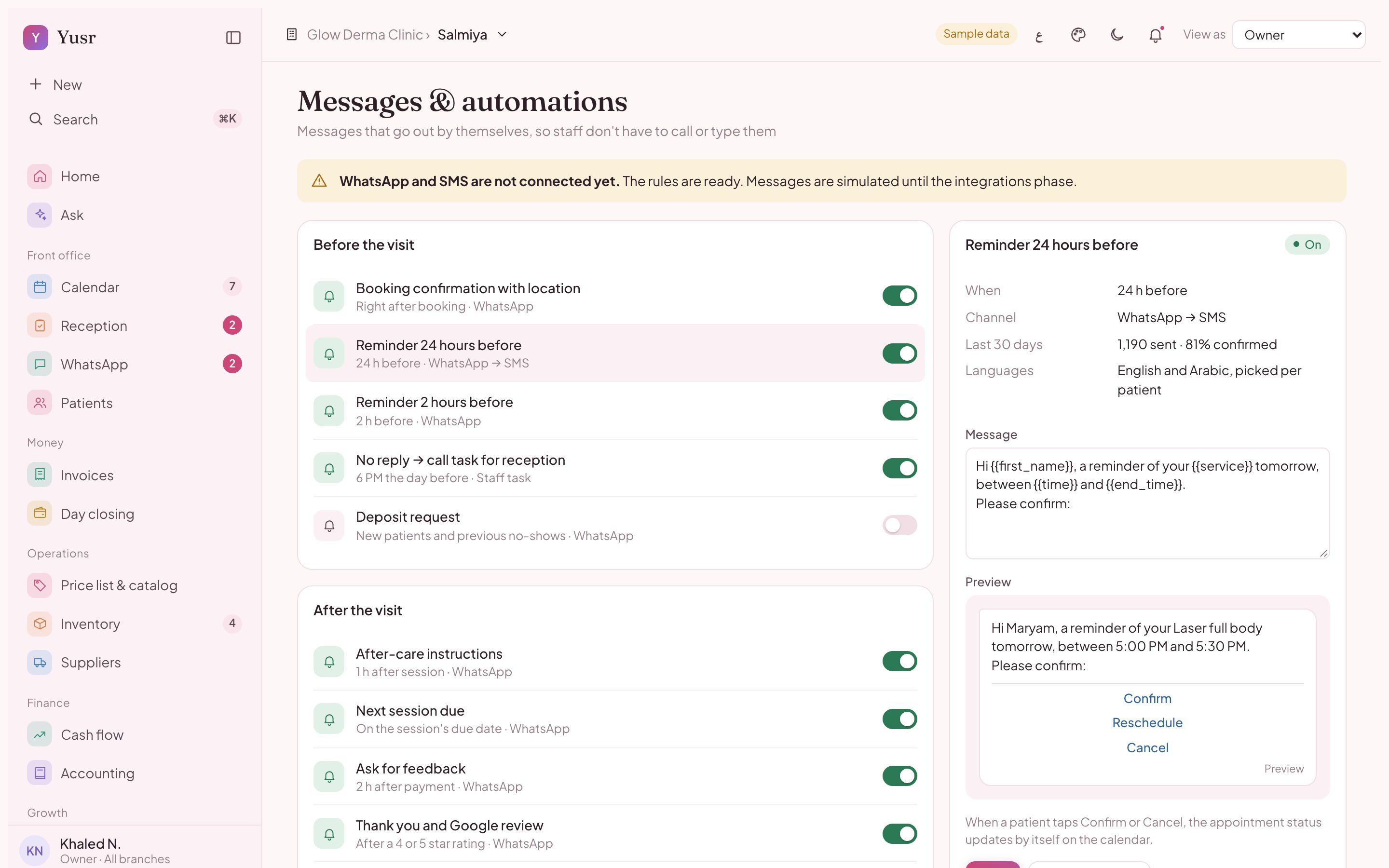Click the Yusr logo icon
The width and height of the screenshot is (1389, 868).
(x=36, y=37)
